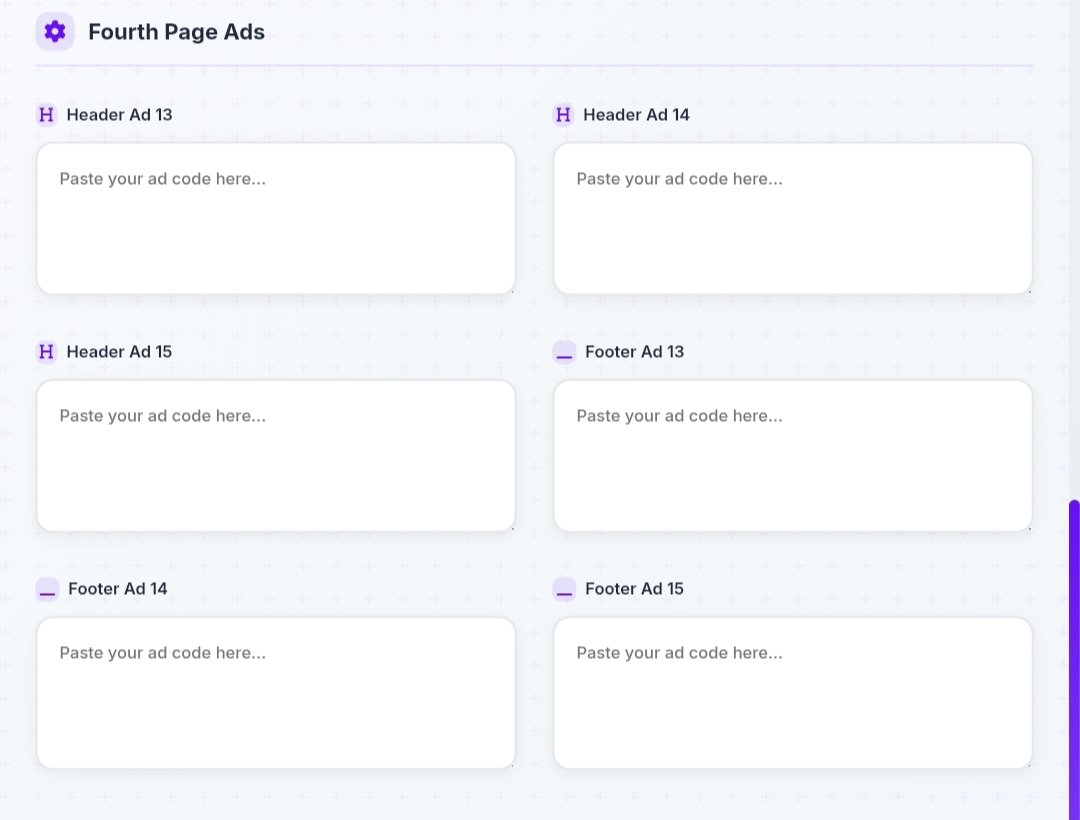Screen dimensions: 1080x820
Task: Click the footer icon next to Footer Ad 14
Action: [x=47, y=589]
